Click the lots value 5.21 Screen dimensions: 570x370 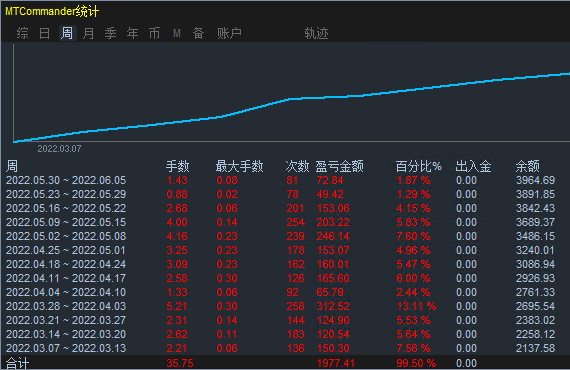(x=177, y=306)
